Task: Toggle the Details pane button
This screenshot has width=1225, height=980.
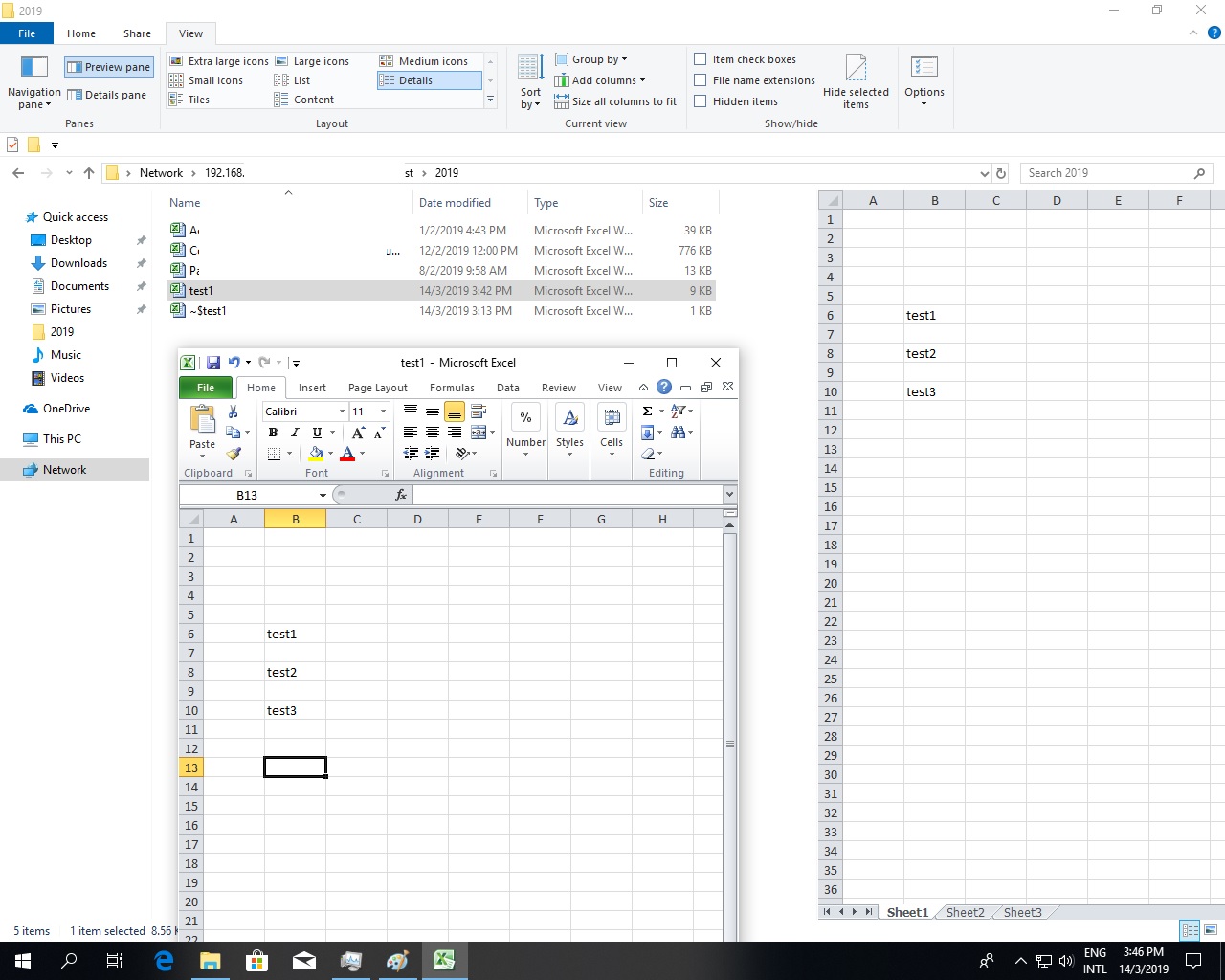Action: pos(106,95)
